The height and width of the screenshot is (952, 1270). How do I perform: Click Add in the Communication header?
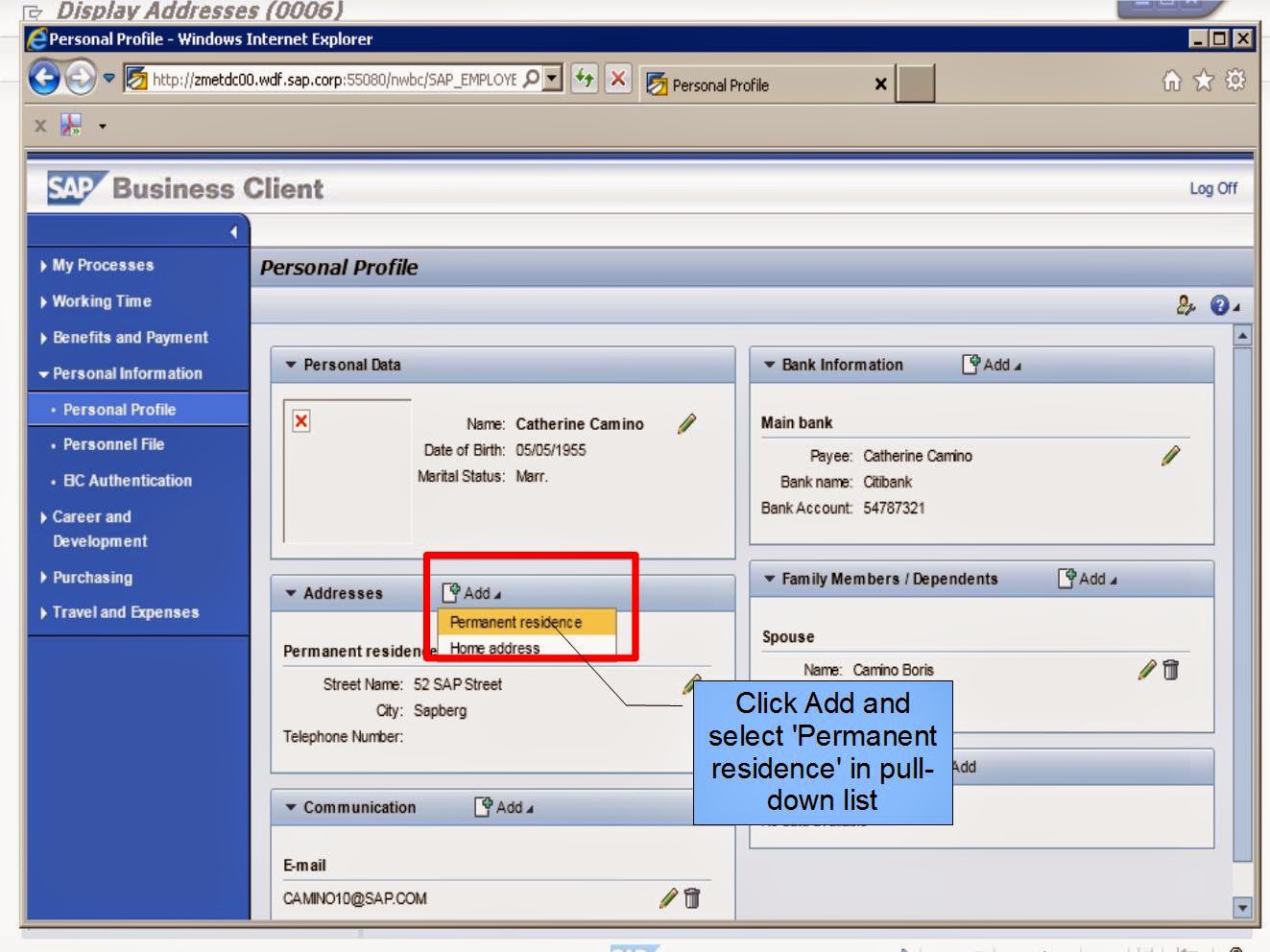504,807
